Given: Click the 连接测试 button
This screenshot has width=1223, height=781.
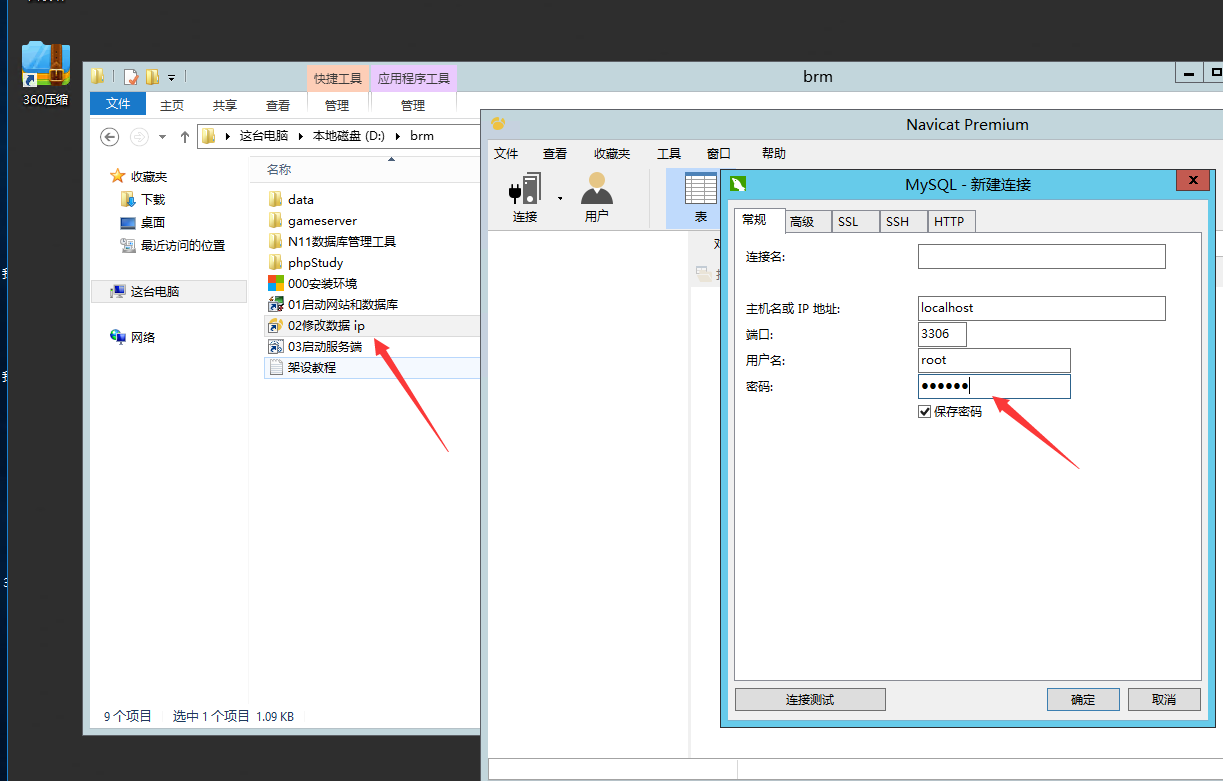Looking at the screenshot, I should (810, 699).
